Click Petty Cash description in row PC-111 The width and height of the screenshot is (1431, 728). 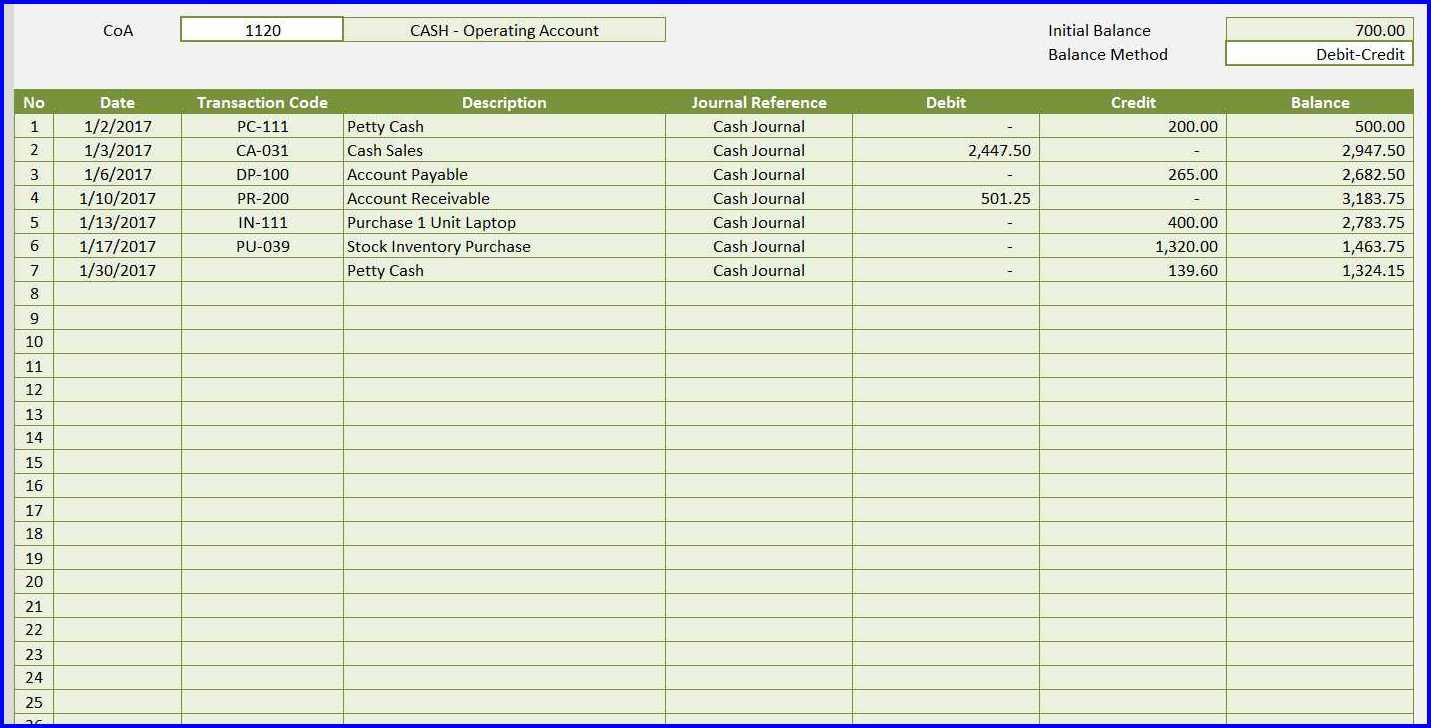point(504,126)
